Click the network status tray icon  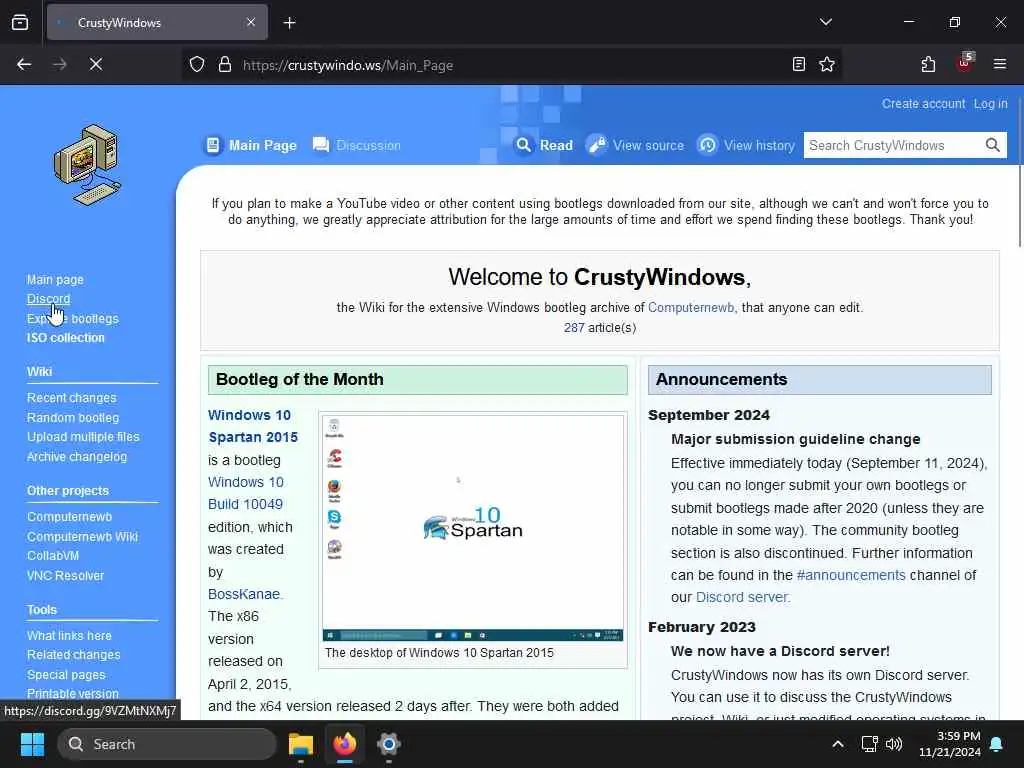pos(869,744)
